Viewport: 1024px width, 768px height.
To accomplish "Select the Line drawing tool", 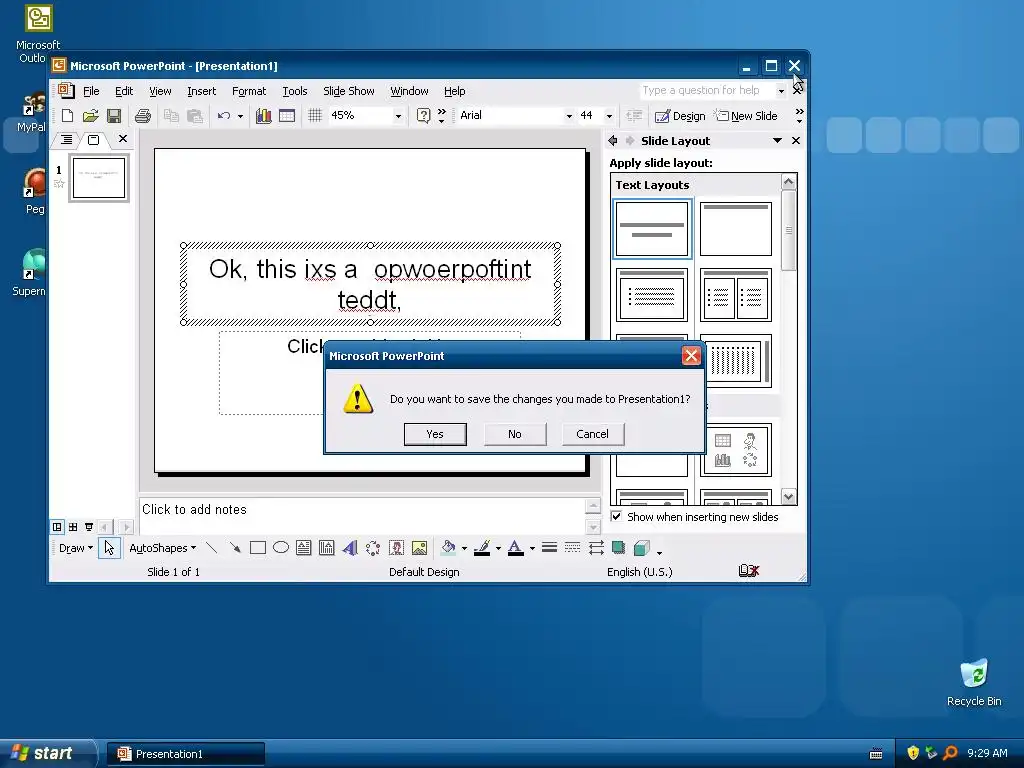I will click(211, 547).
